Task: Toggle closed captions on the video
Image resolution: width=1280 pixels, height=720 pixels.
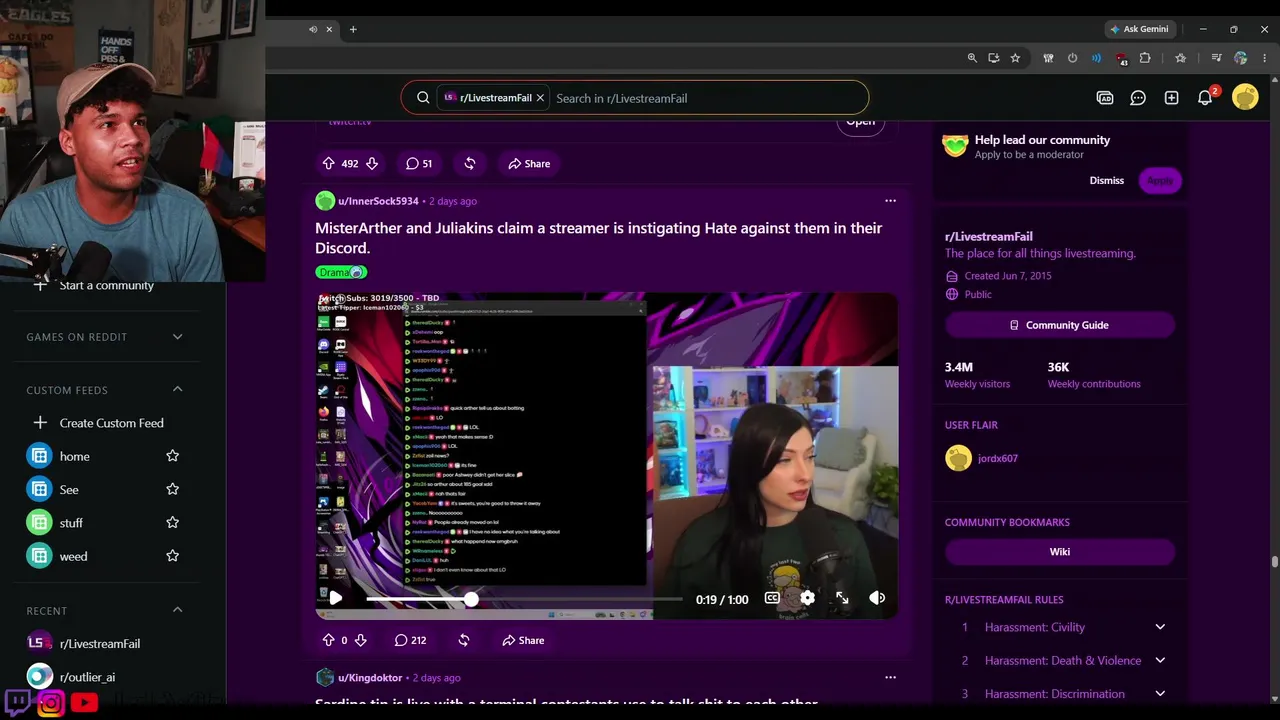Action: coord(772,598)
